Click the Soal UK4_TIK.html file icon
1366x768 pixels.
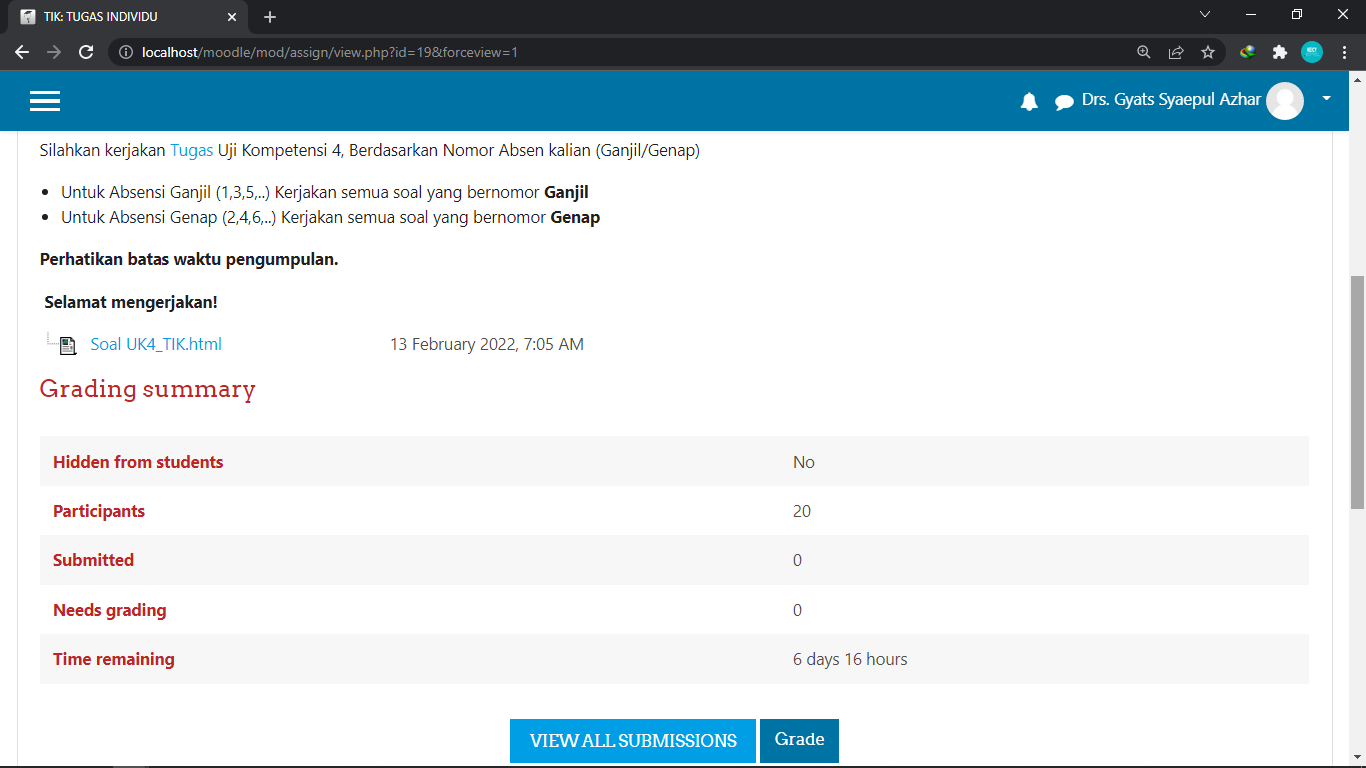(68, 345)
